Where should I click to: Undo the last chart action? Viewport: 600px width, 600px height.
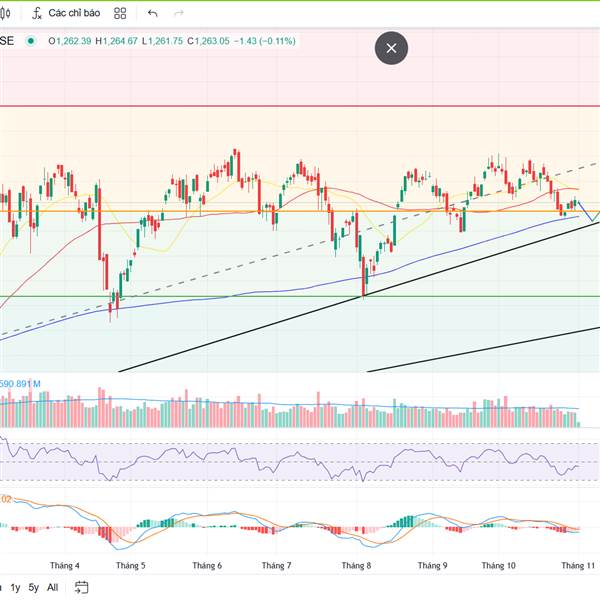click(x=153, y=13)
